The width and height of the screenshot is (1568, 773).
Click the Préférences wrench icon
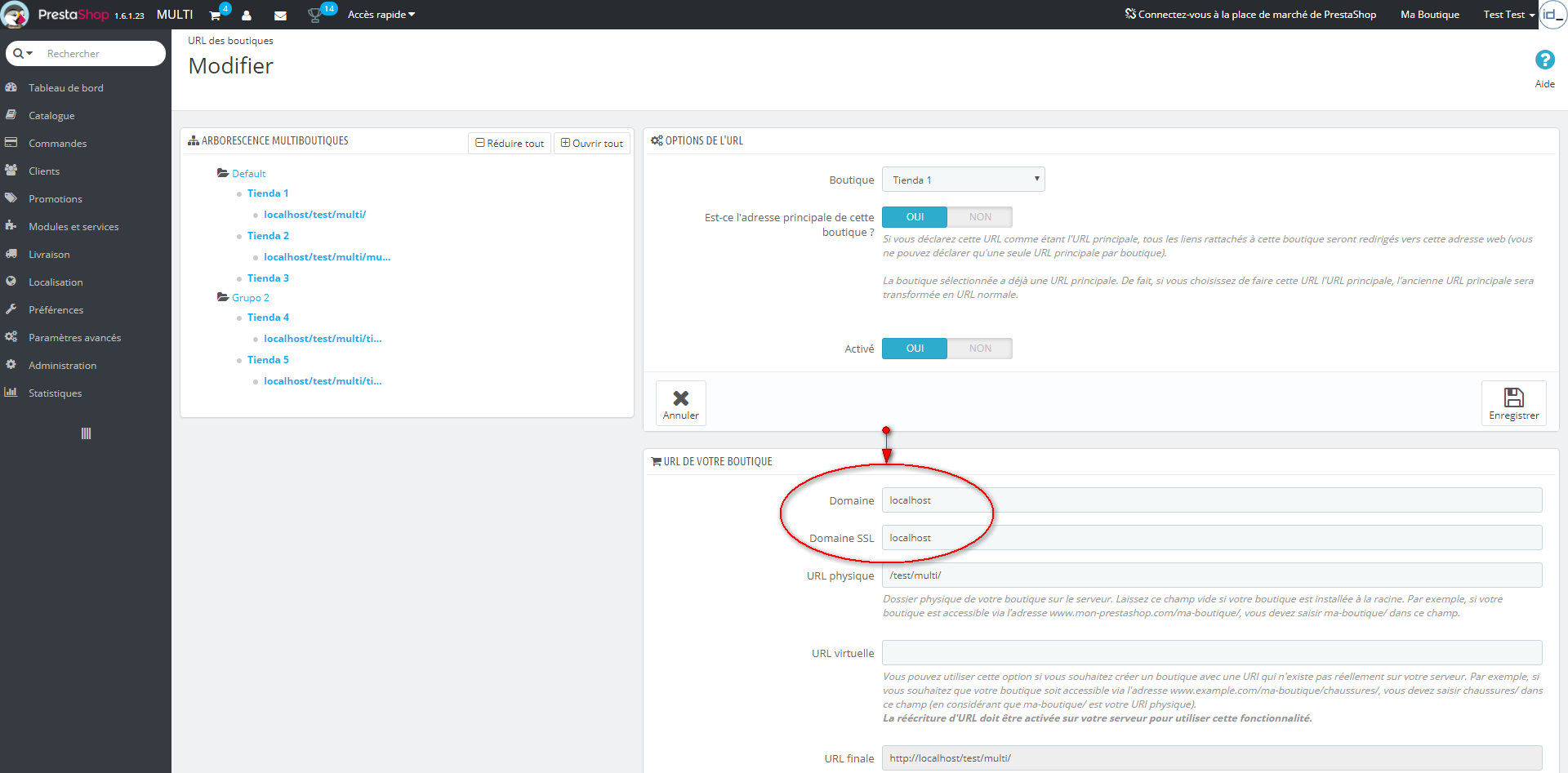pyautogui.click(x=11, y=309)
